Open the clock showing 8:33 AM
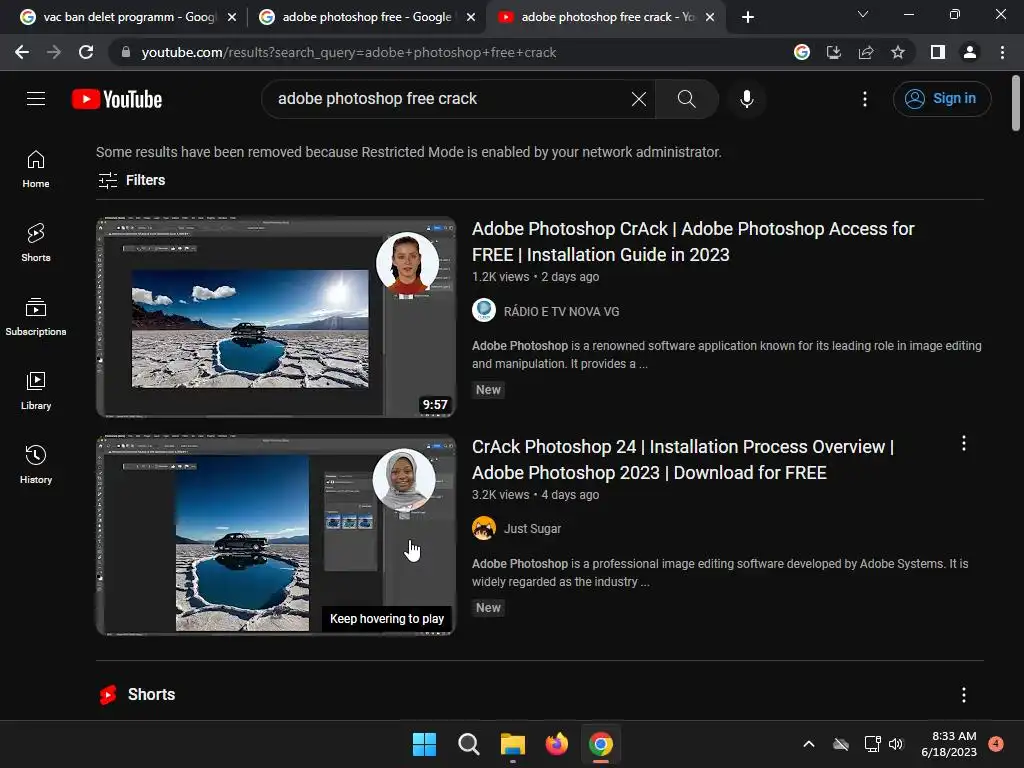 coord(949,744)
